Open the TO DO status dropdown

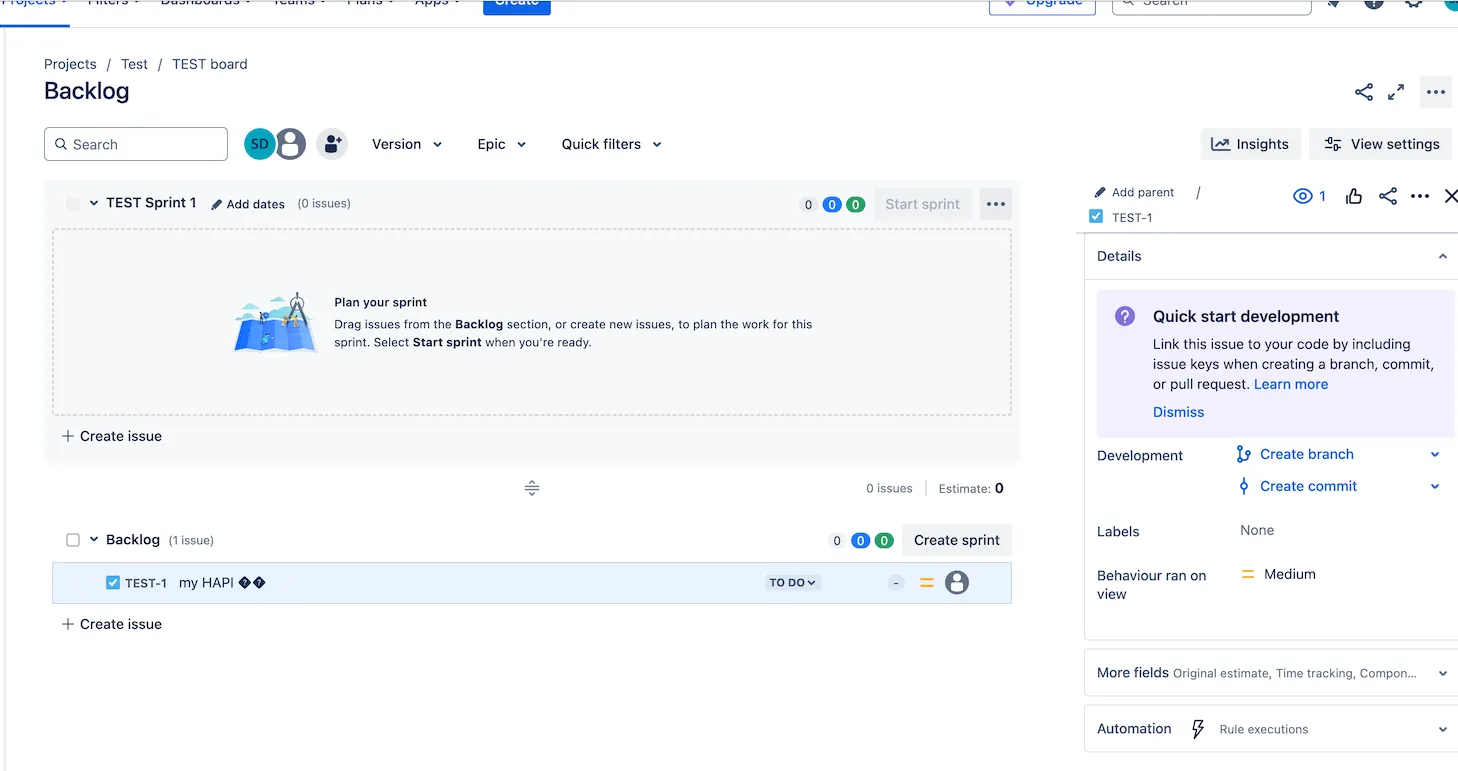pyautogui.click(x=793, y=582)
